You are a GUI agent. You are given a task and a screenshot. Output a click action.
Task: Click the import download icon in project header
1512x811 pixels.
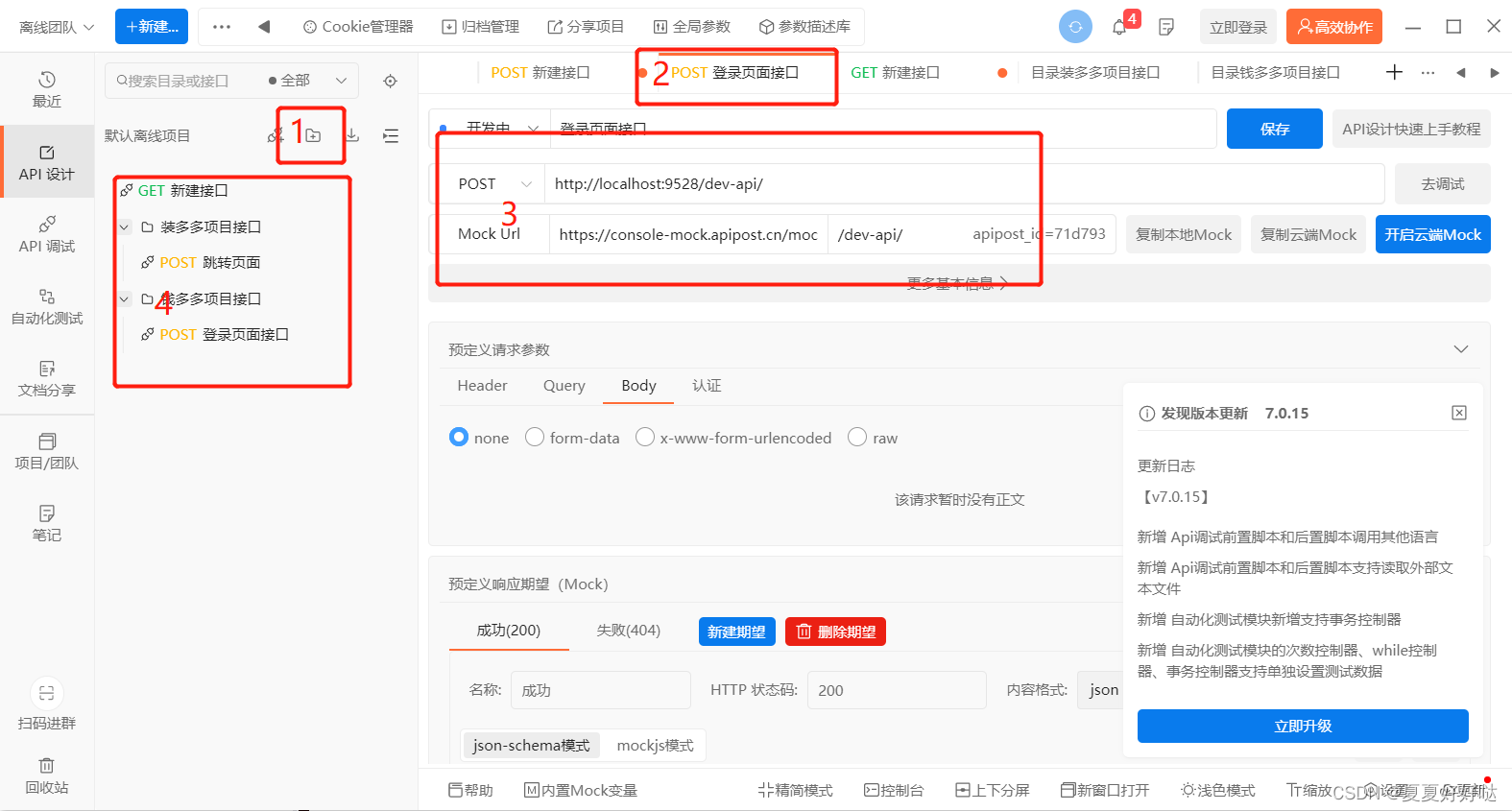pos(352,135)
